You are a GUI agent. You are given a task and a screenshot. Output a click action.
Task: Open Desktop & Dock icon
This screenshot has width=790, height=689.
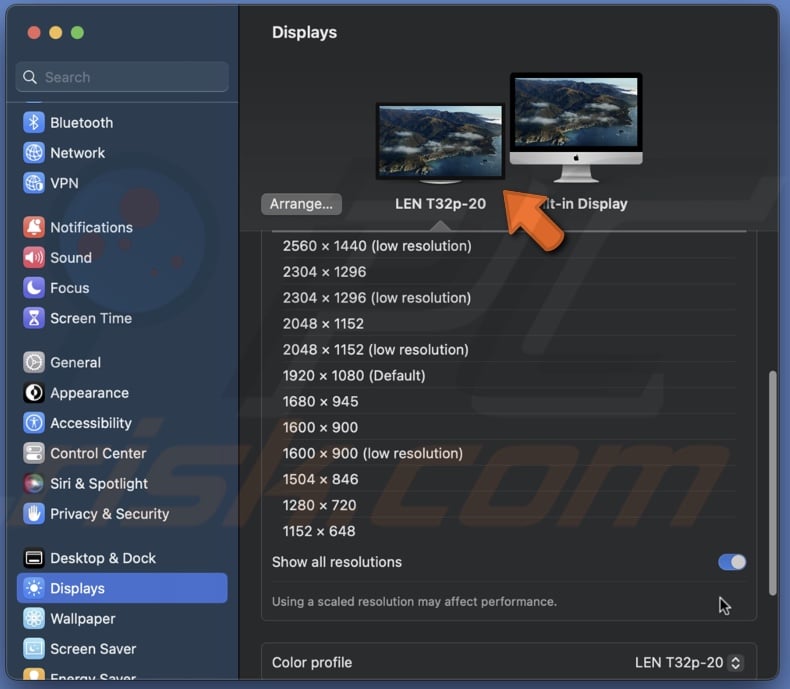(x=34, y=558)
